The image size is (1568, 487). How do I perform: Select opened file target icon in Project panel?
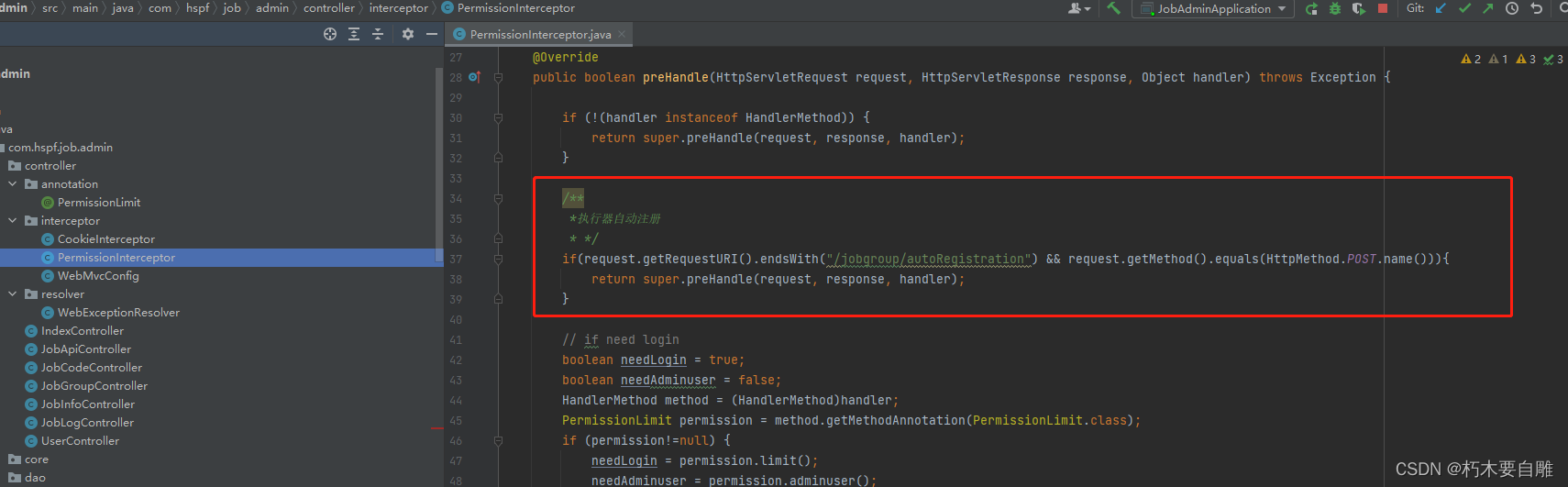pyautogui.click(x=330, y=34)
